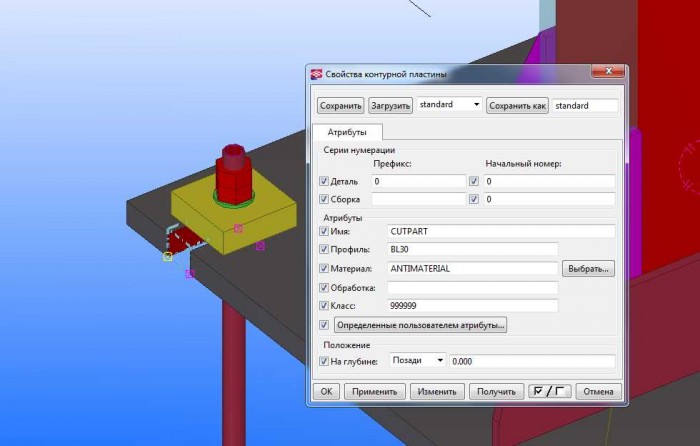Screen dimensions: 700x446
Task: Click the yellow handle point of the cut
Action: point(167,256)
